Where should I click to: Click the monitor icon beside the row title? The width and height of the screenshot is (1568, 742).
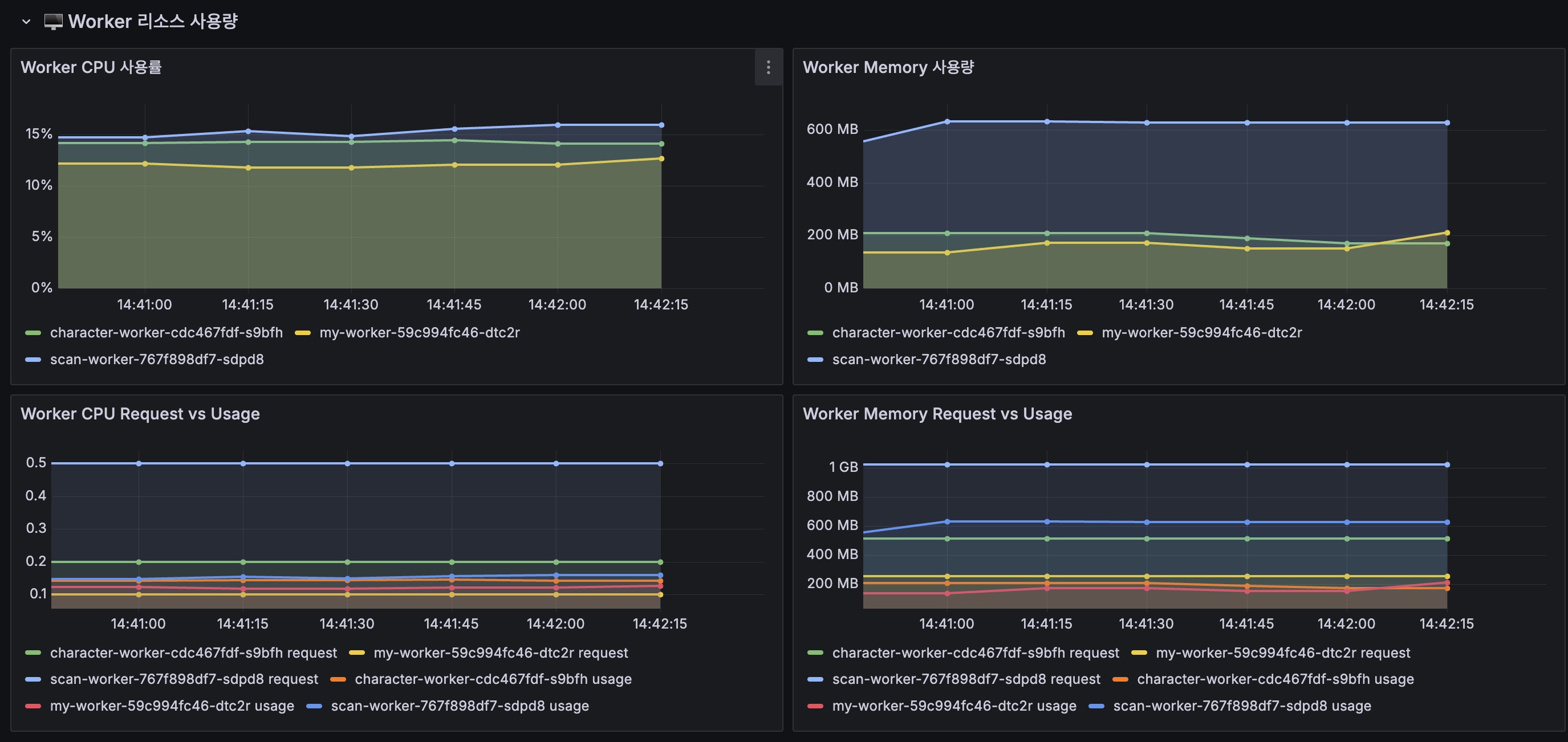tap(54, 22)
